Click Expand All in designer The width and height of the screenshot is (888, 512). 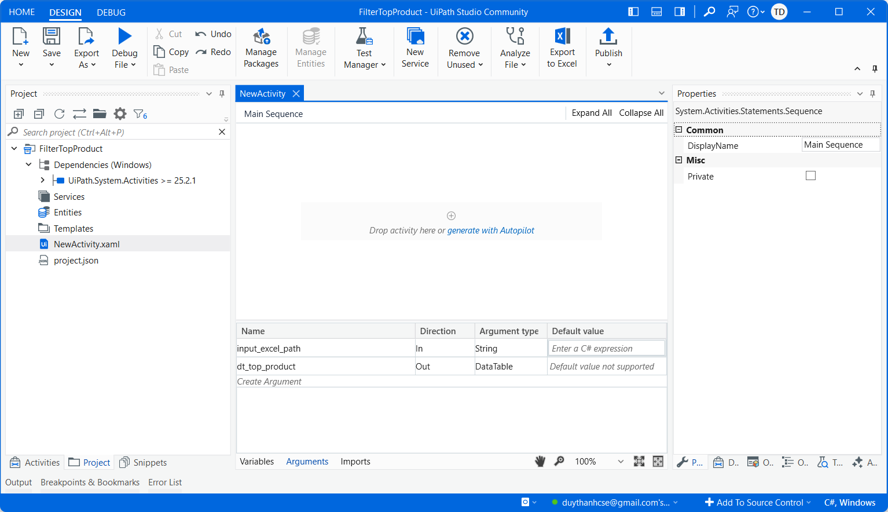click(x=591, y=113)
